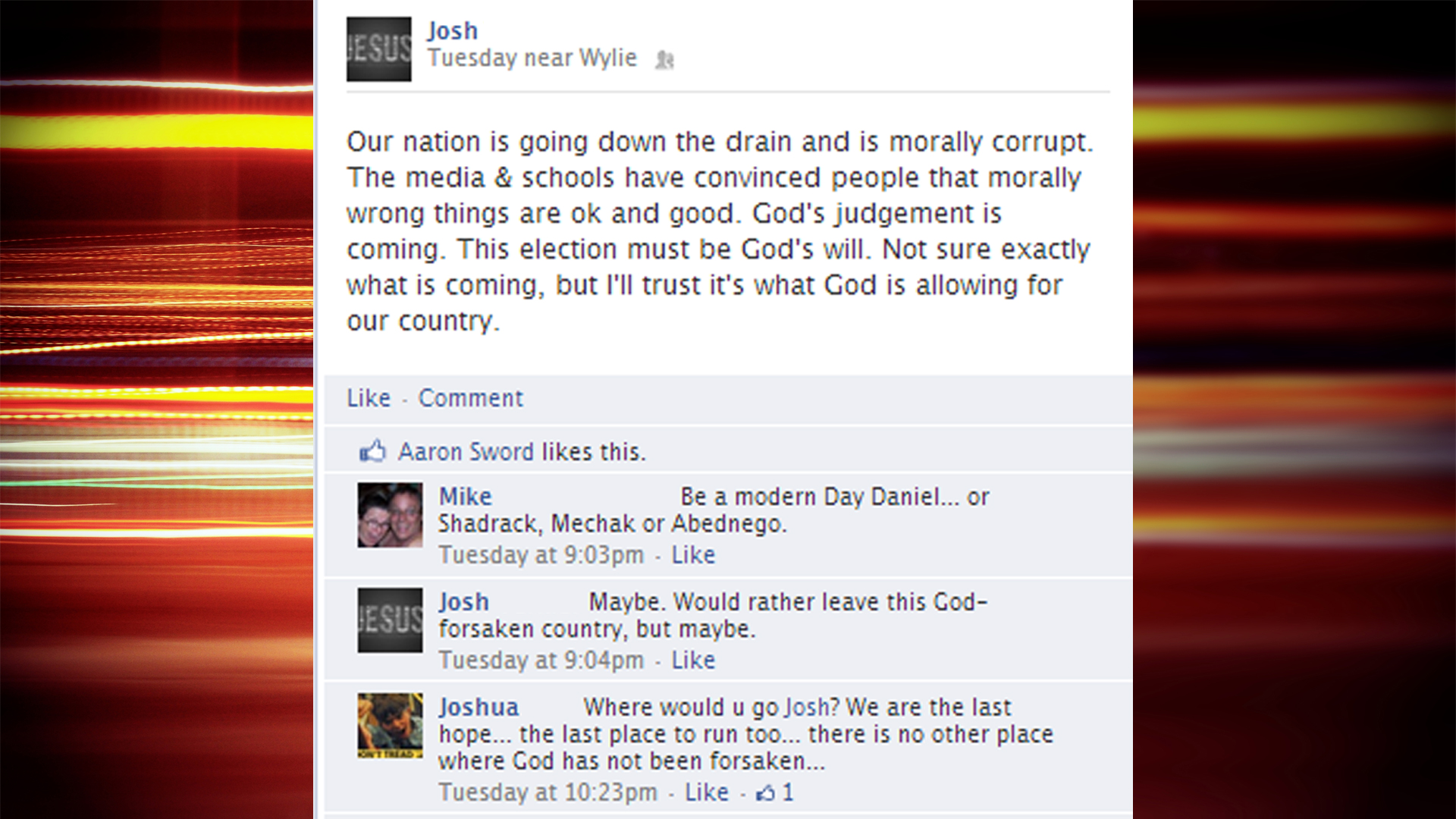Open Mike's profile name link

click(466, 497)
